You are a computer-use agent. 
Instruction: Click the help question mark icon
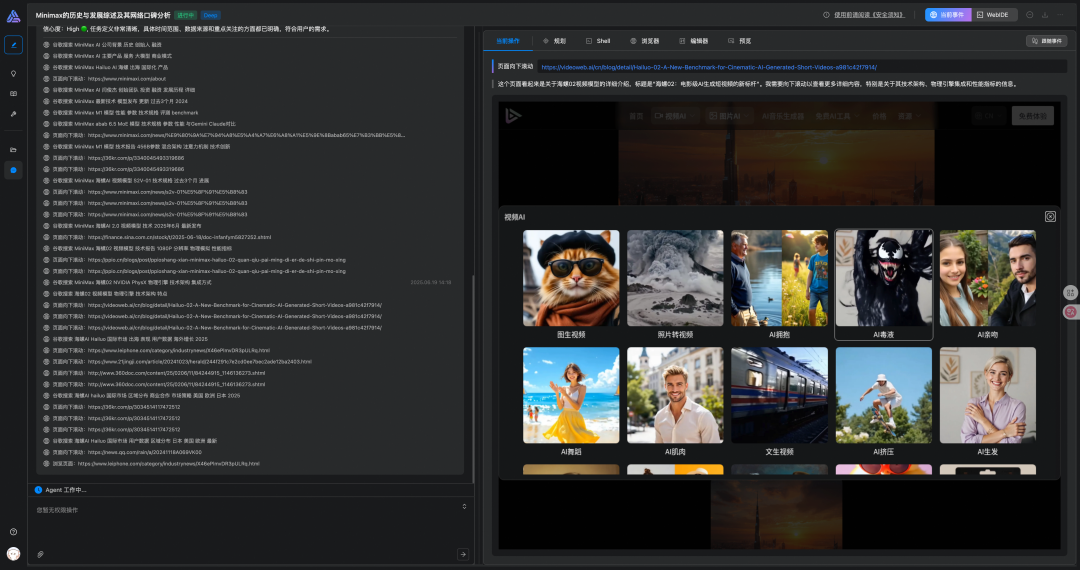[x=13, y=531]
